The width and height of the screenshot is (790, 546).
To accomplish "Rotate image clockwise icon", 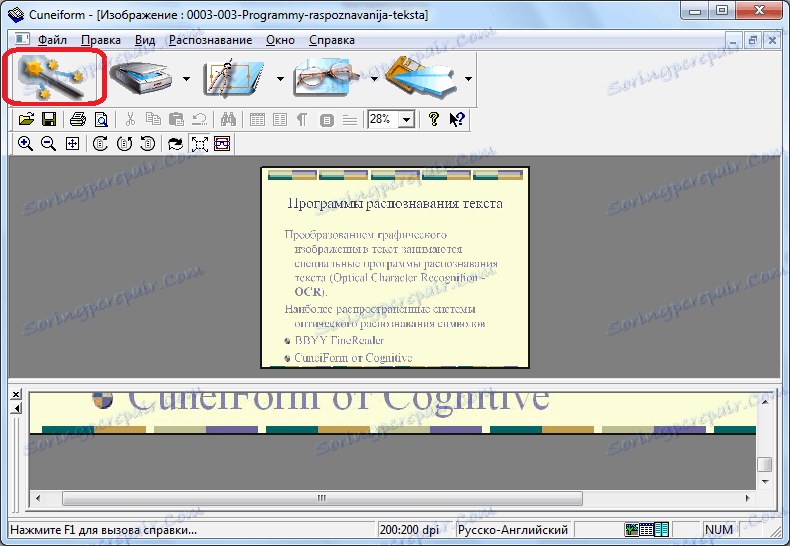I will pos(100,144).
